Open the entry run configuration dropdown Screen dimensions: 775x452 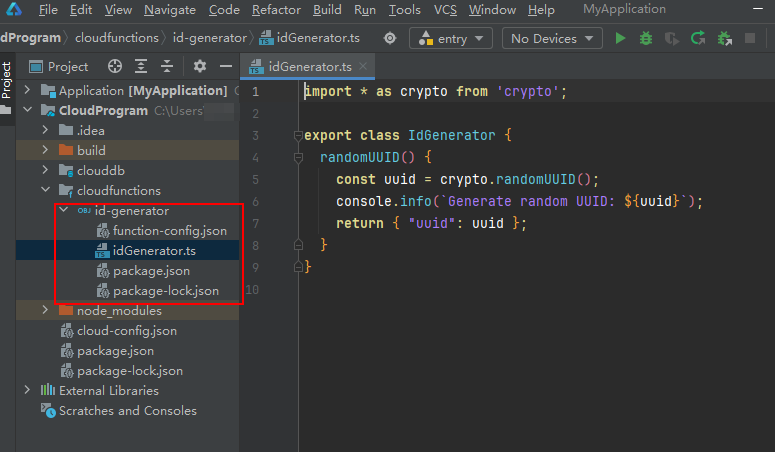(x=451, y=39)
